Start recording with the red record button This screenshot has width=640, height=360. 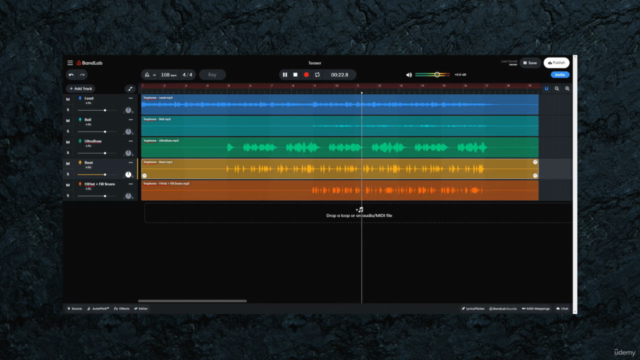coord(306,75)
